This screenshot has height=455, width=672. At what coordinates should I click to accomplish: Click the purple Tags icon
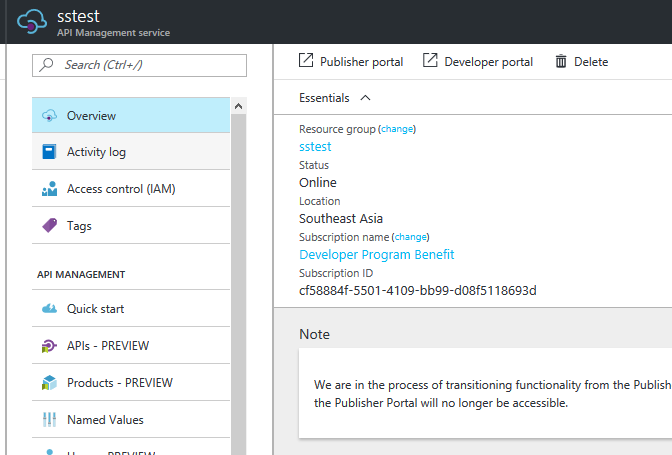pos(48,226)
